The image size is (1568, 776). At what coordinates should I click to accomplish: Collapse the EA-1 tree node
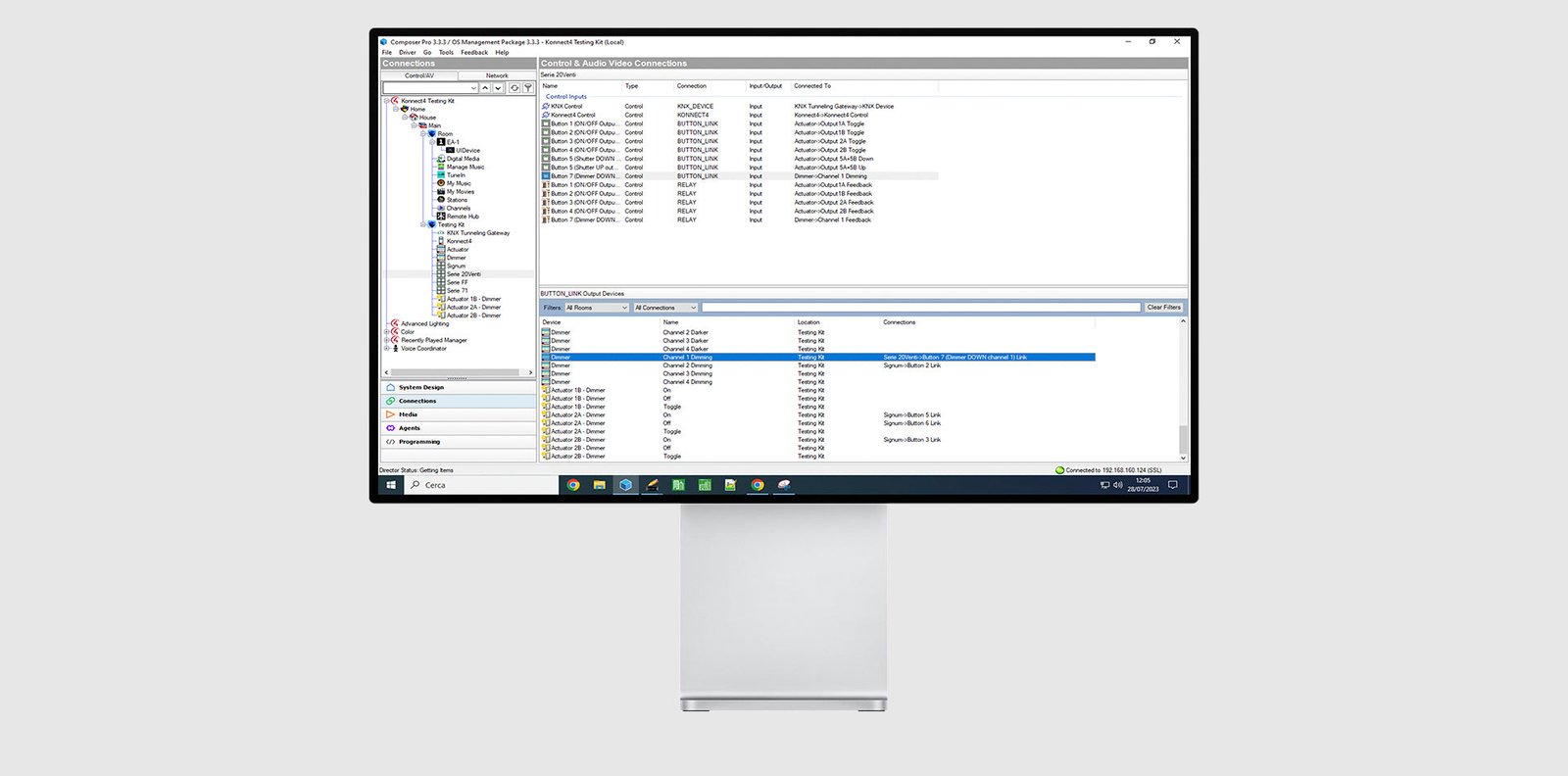point(433,142)
